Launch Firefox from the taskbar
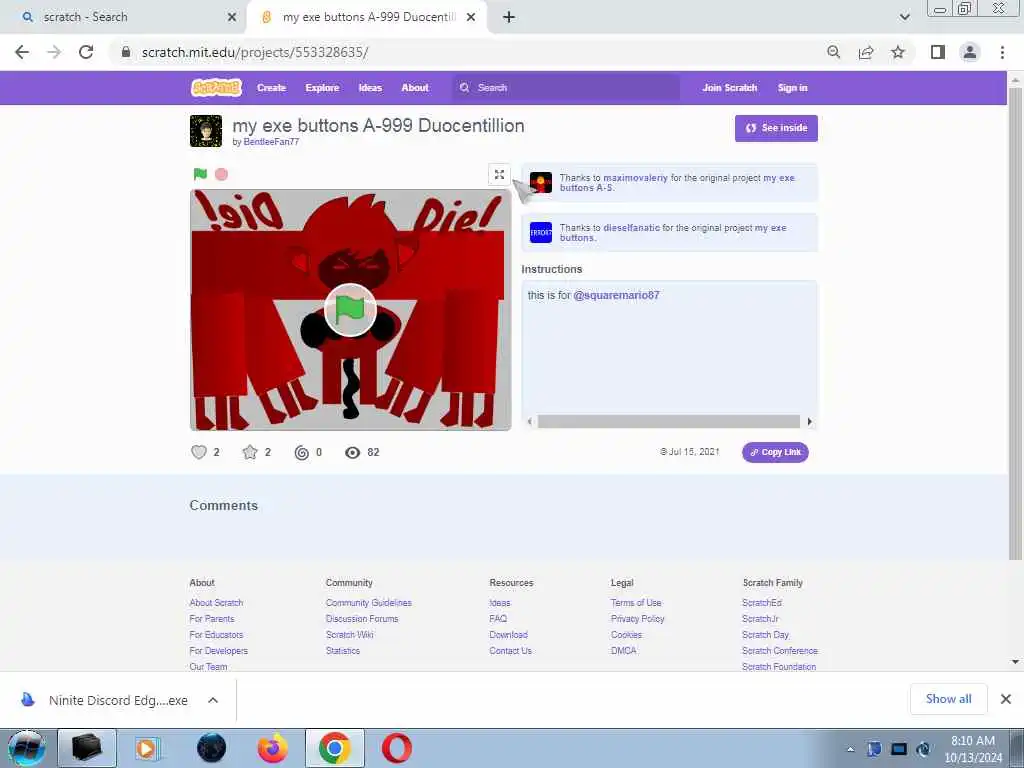 coord(272,748)
